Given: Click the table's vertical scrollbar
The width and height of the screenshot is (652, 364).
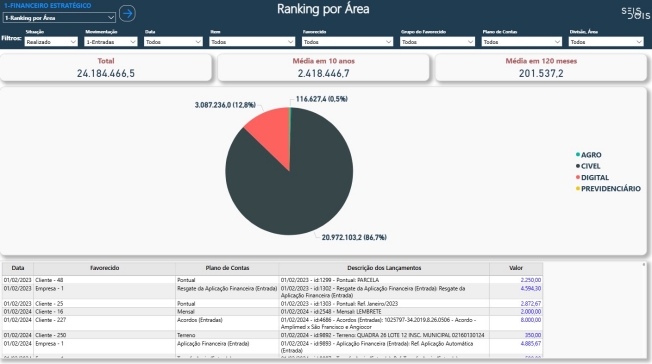Looking at the screenshot, I should 644,309.
